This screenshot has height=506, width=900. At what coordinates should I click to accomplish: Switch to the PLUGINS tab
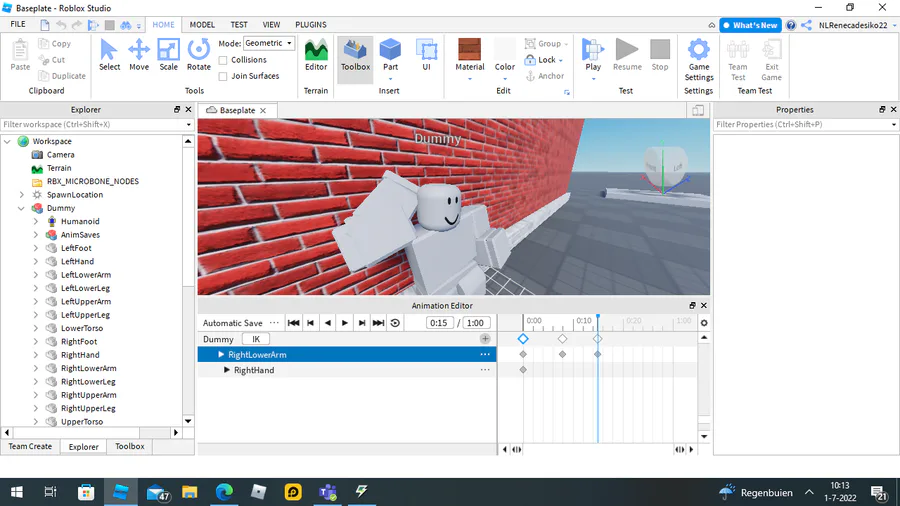point(311,25)
